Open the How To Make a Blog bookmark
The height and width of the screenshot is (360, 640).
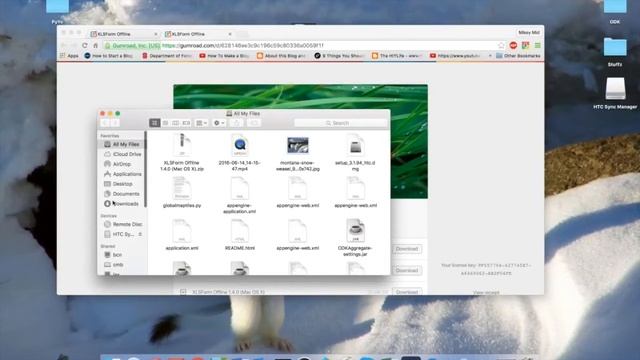(224, 56)
